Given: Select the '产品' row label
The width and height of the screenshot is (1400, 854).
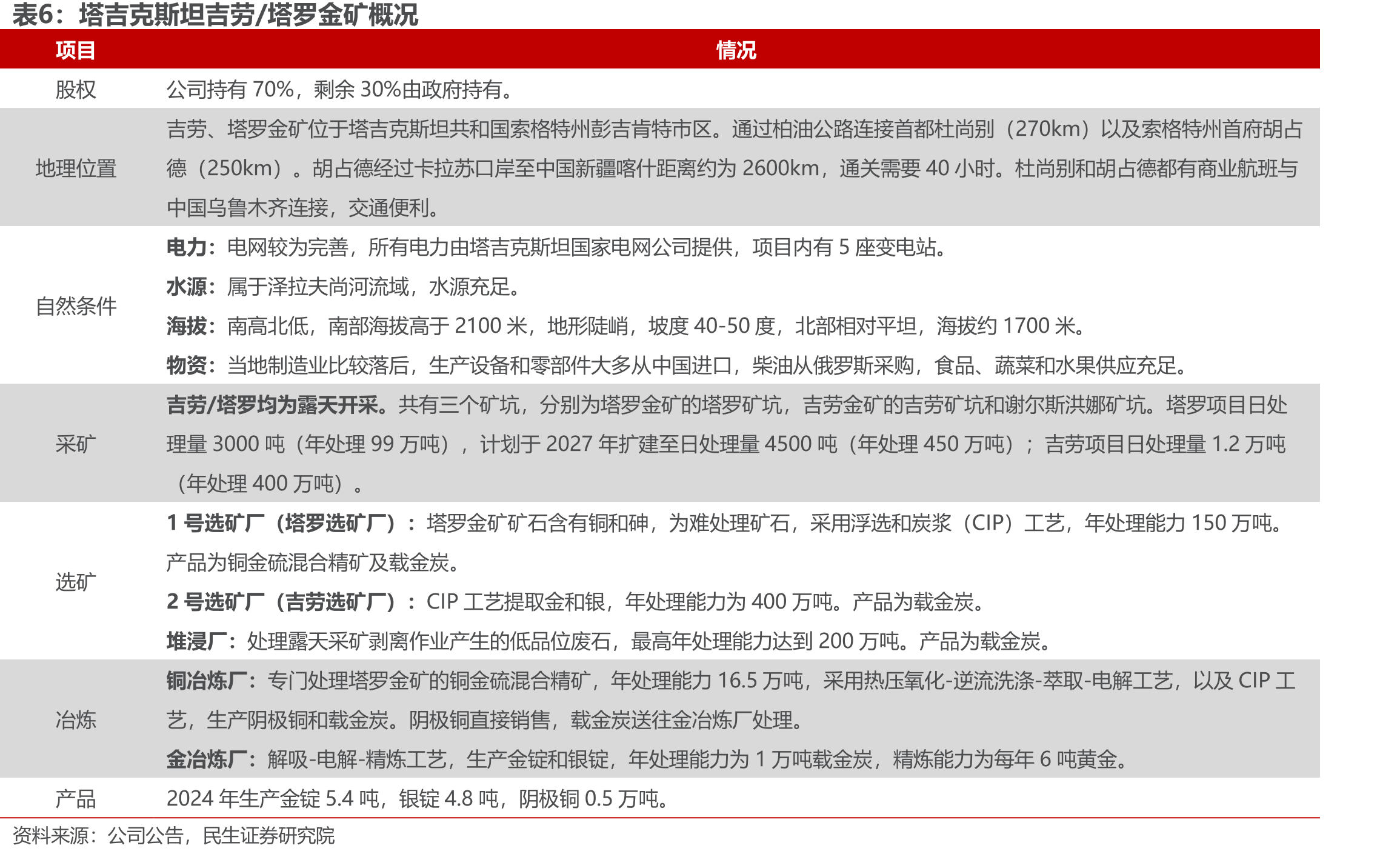Looking at the screenshot, I should point(76,799).
